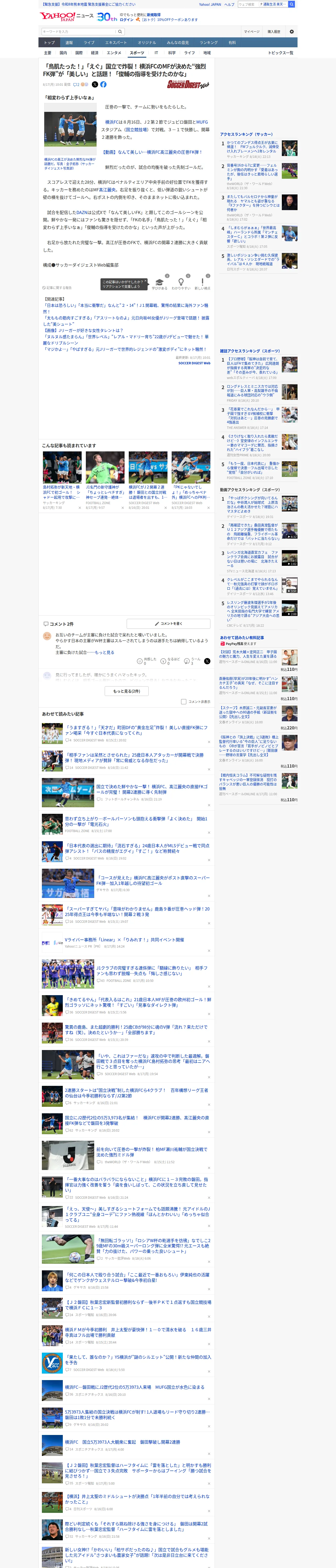Select the エンタメ category
336x1568 pixels.
114,53
